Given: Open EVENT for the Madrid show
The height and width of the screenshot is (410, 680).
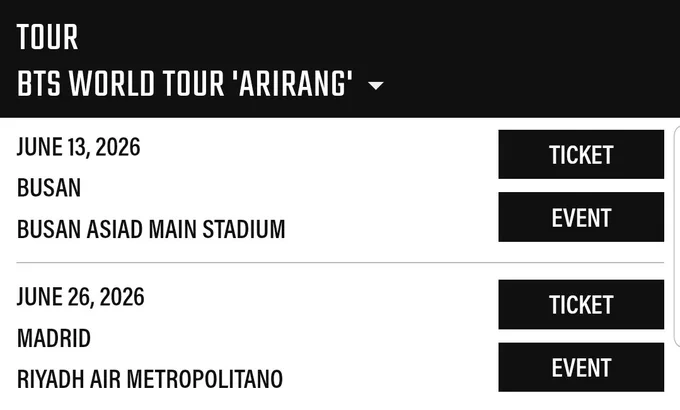Looking at the screenshot, I should 581,367.
